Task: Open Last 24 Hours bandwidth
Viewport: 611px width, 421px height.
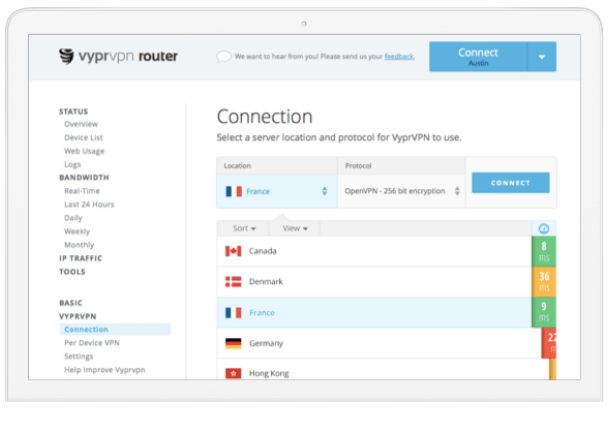Action: (89, 204)
